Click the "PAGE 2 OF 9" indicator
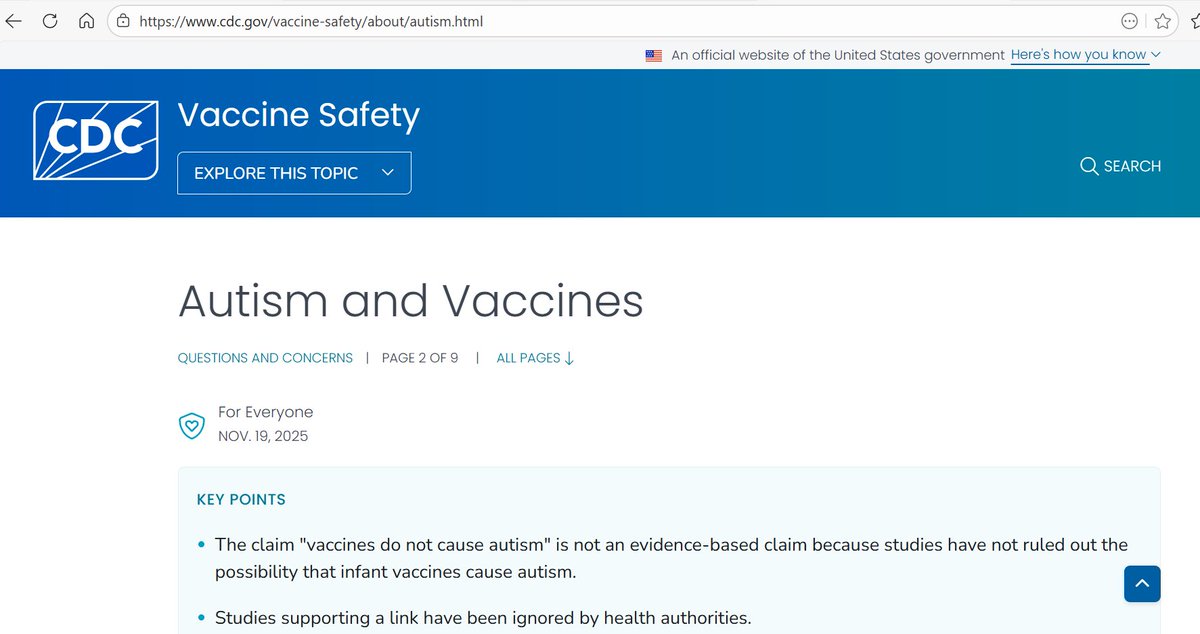 [x=420, y=358]
